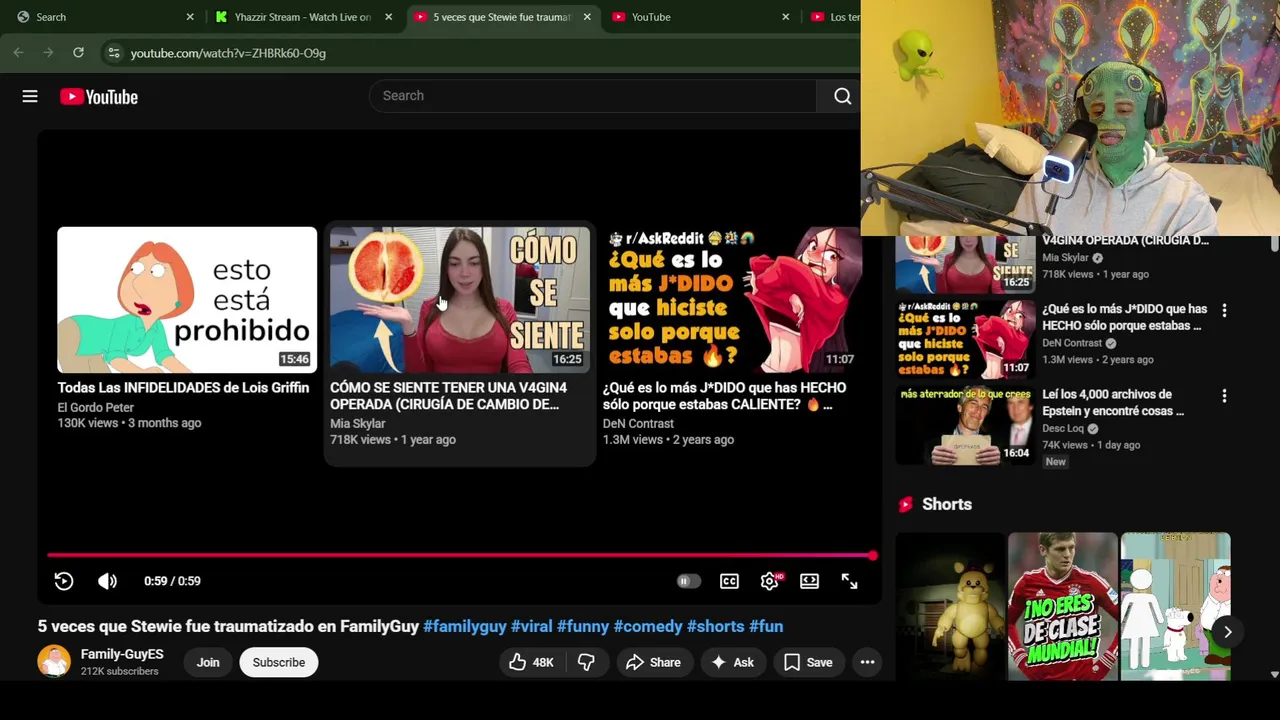The image size is (1280, 720).
Task: Click the #comedy hashtag link
Action: [x=648, y=627]
